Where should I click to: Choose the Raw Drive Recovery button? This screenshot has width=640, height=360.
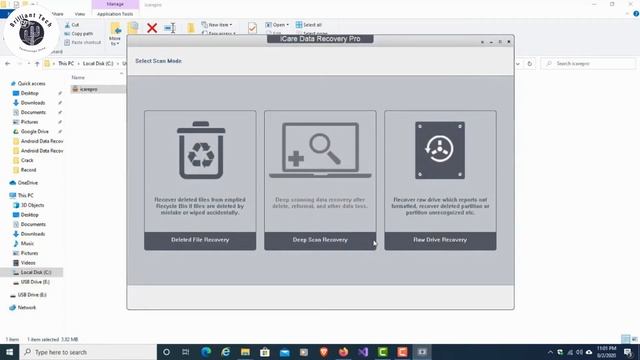coord(440,240)
